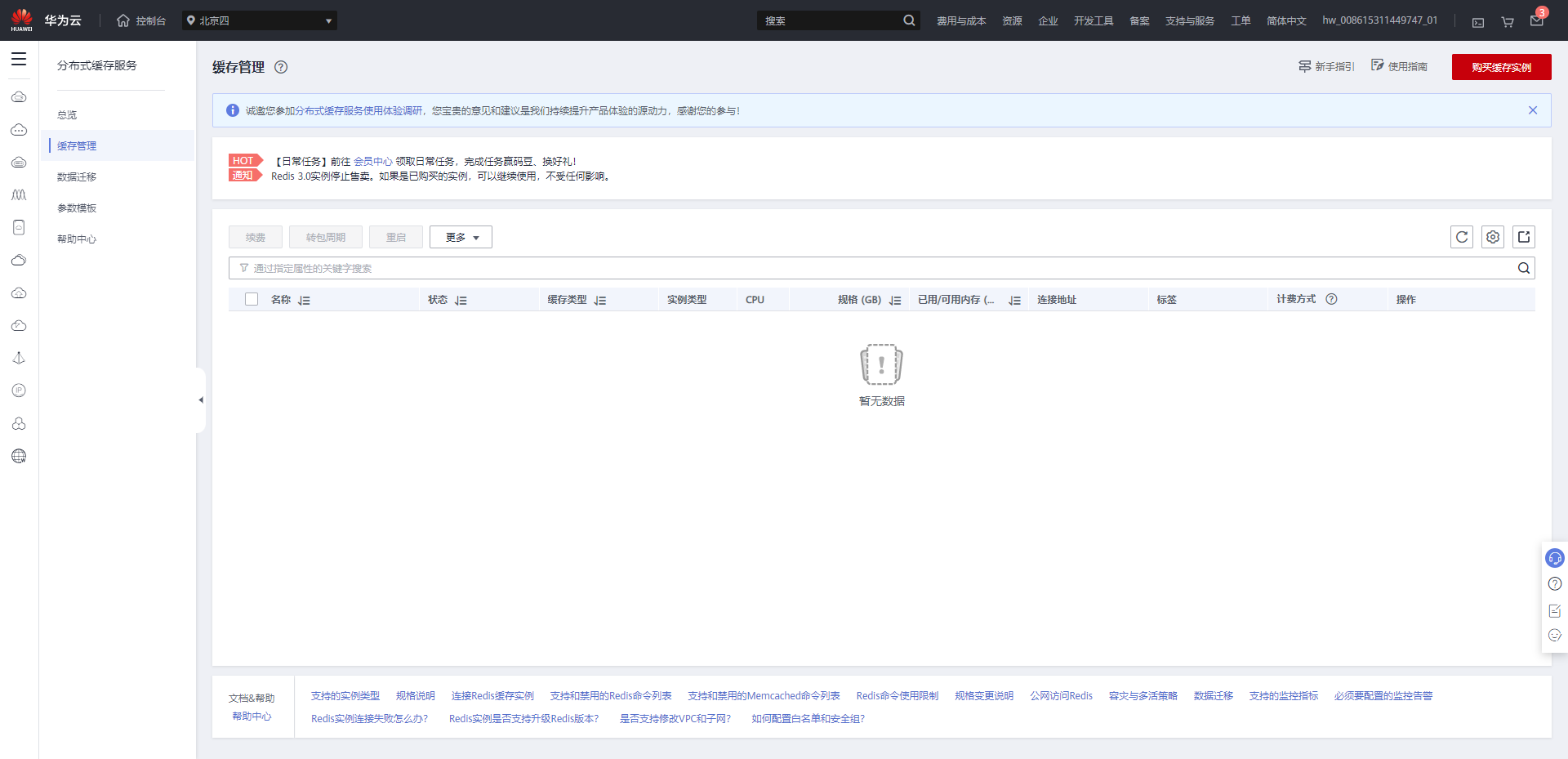
Task: Open the 会员中心 link
Action: (372, 162)
